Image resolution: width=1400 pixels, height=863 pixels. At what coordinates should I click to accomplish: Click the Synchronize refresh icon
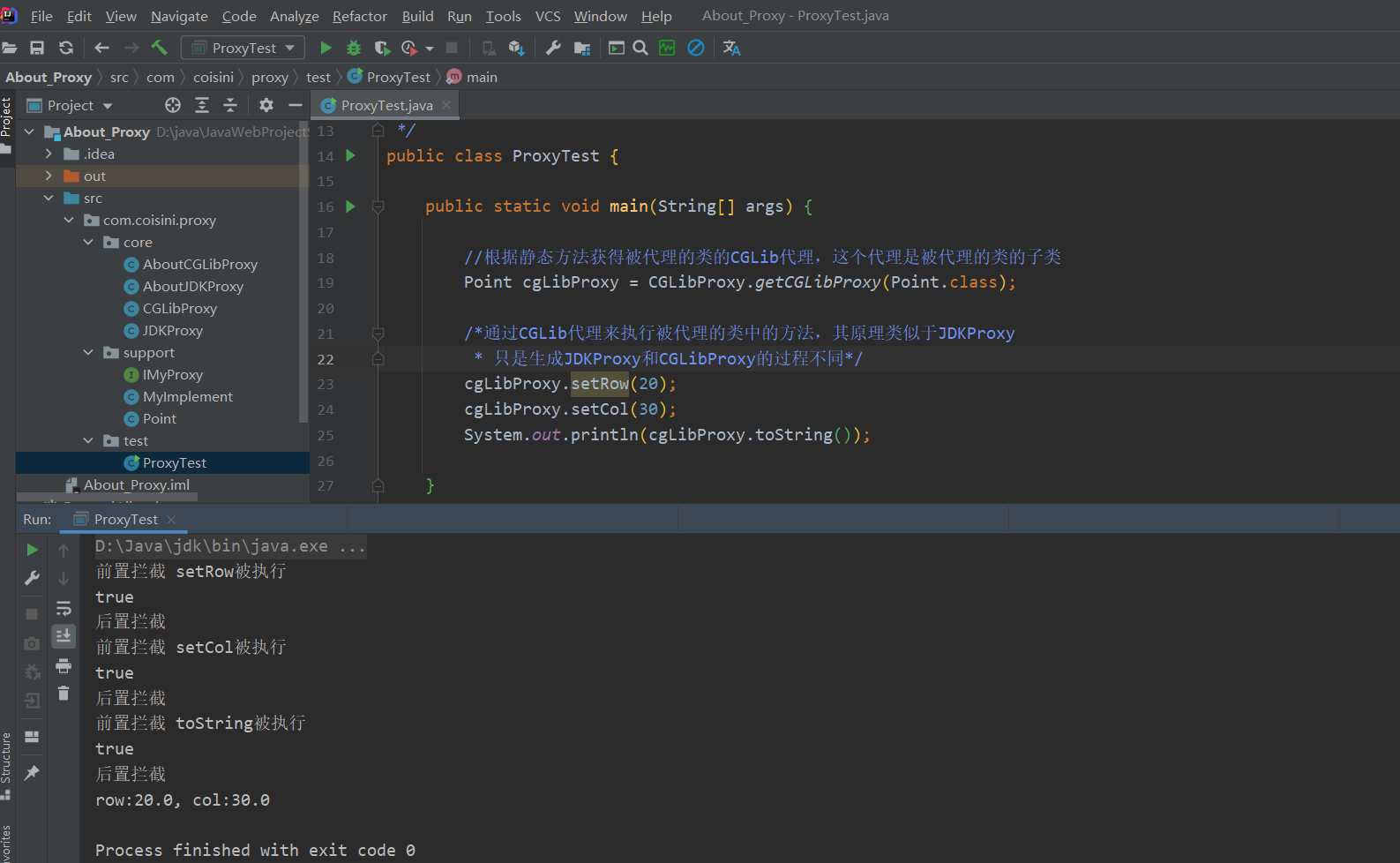click(x=66, y=48)
